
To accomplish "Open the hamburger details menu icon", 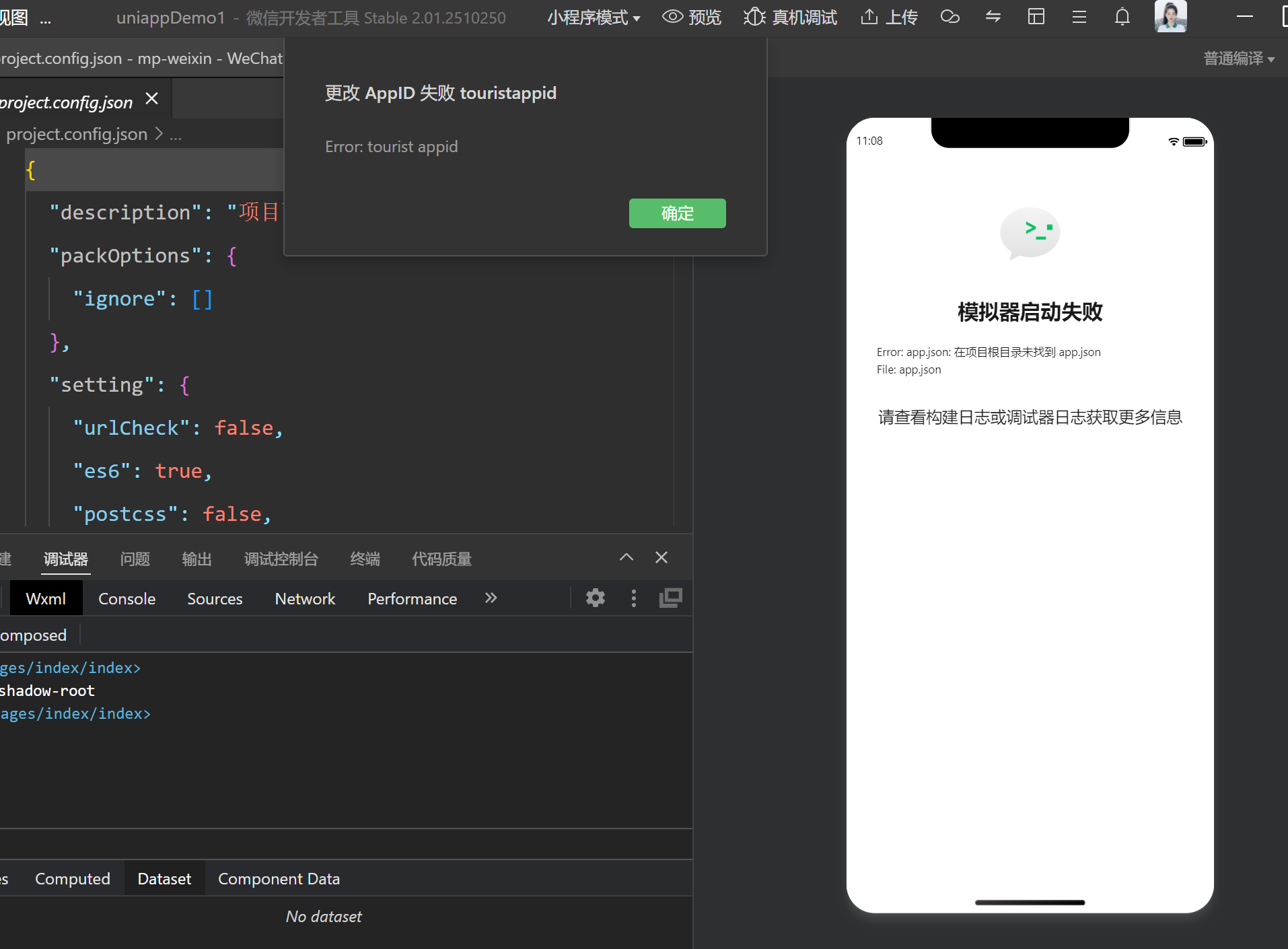I will pyautogui.click(x=1079, y=17).
